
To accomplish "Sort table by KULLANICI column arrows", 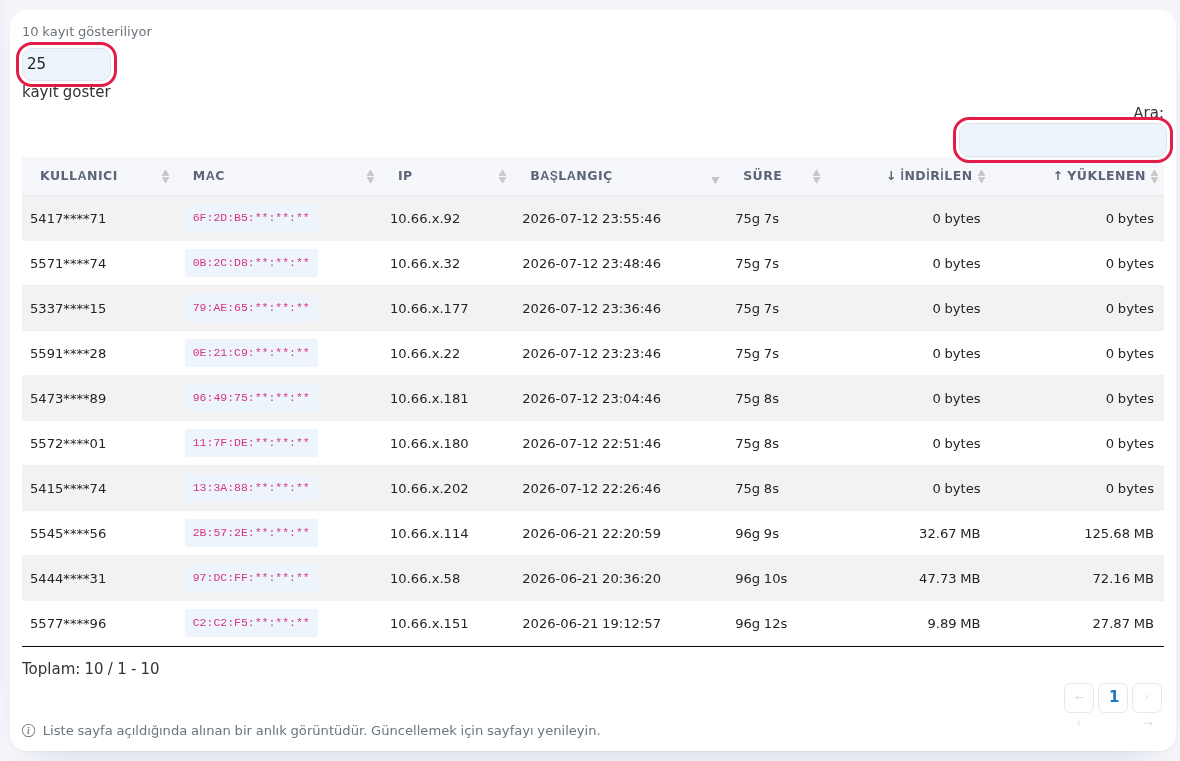I will [x=166, y=176].
